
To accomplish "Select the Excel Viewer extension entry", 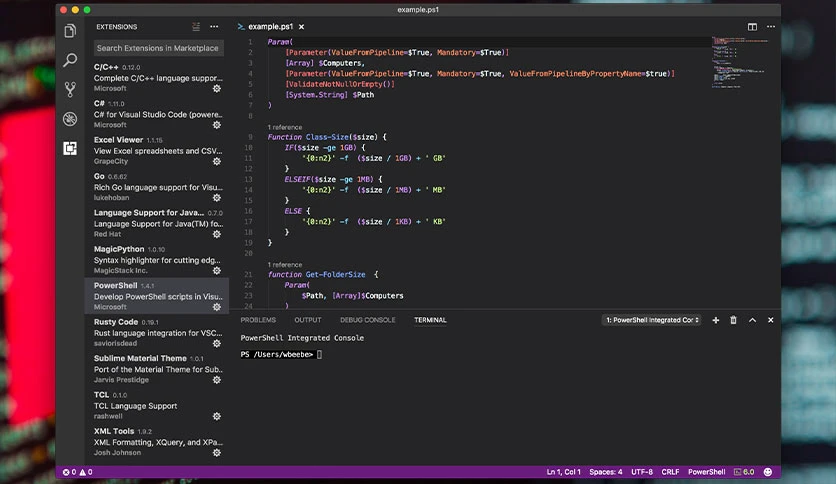I will click(x=157, y=150).
